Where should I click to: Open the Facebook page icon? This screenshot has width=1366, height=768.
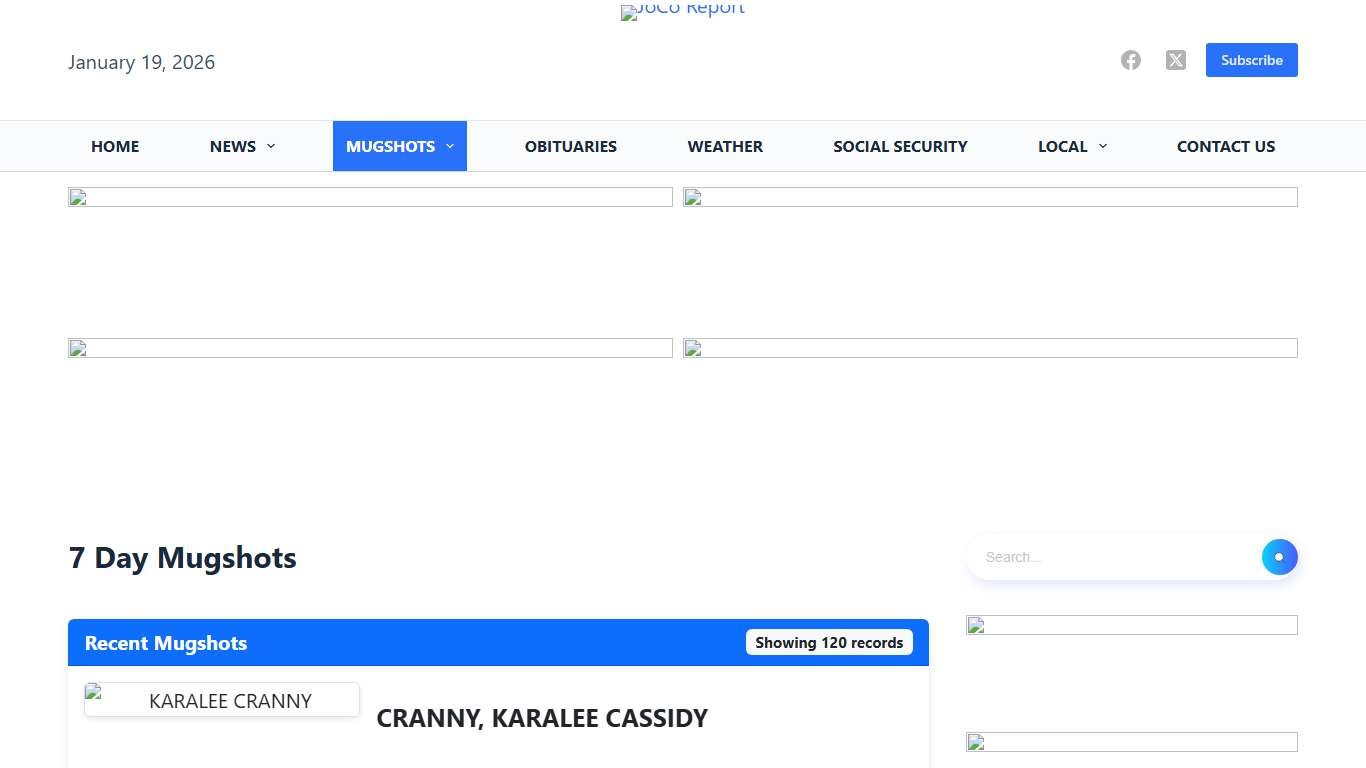pyautogui.click(x=1130, y=60)
